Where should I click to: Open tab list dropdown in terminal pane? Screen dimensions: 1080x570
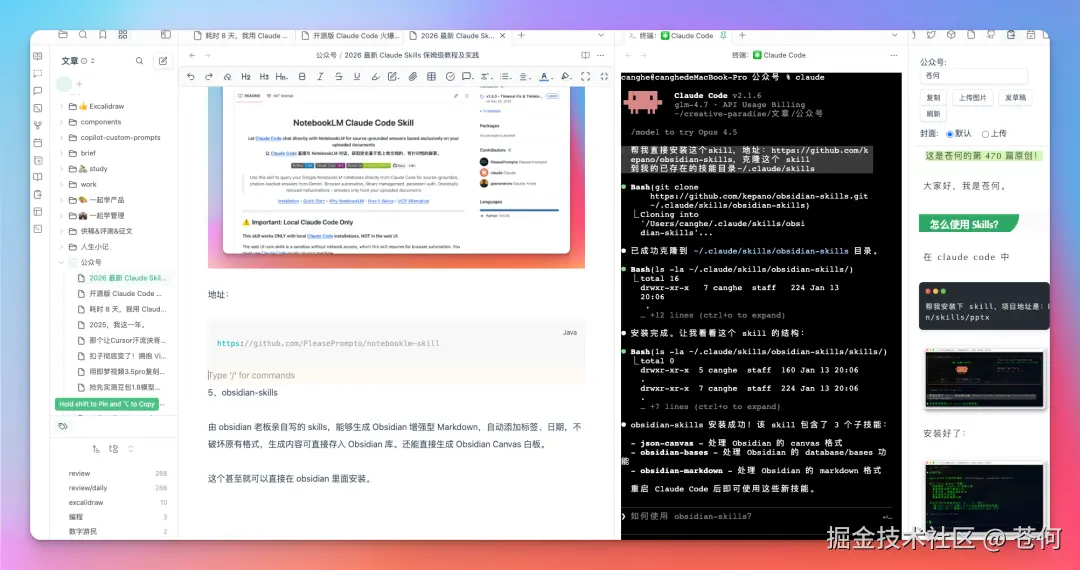coord(894,35)
